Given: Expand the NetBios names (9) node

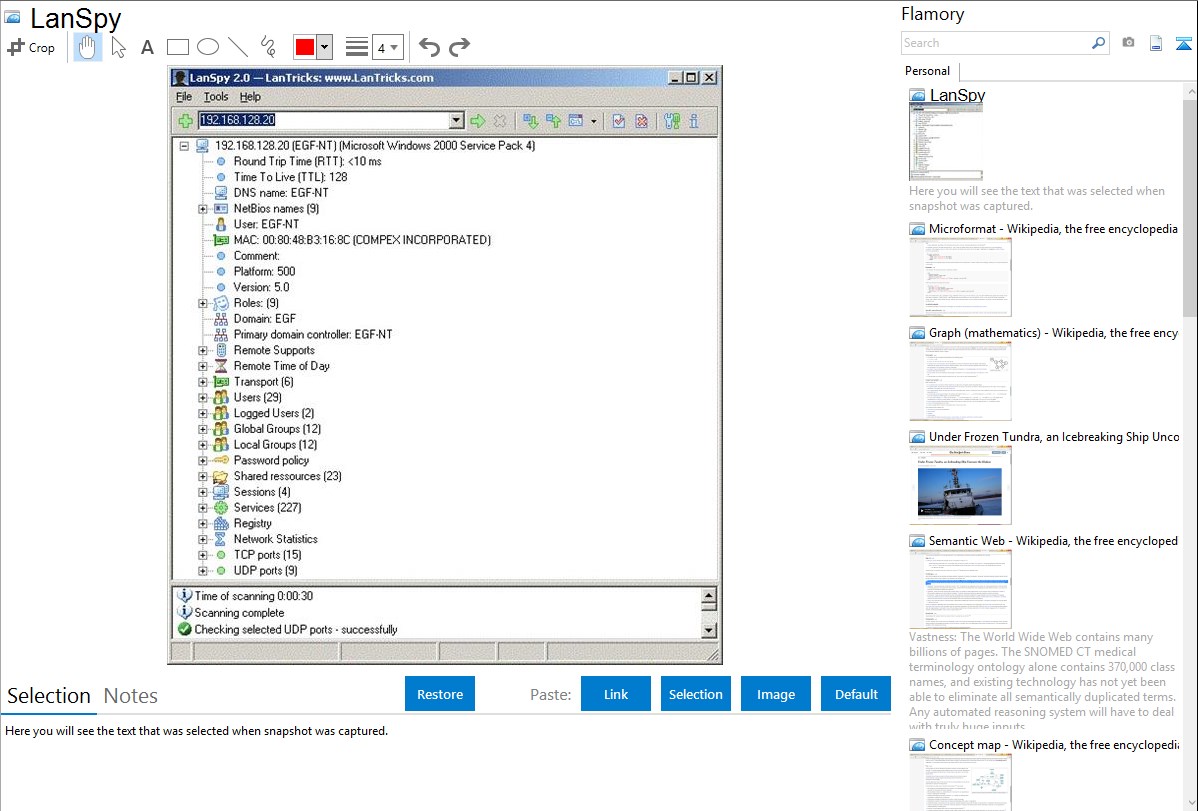Looking at the screenshot, I should click(x=202, y=209).
